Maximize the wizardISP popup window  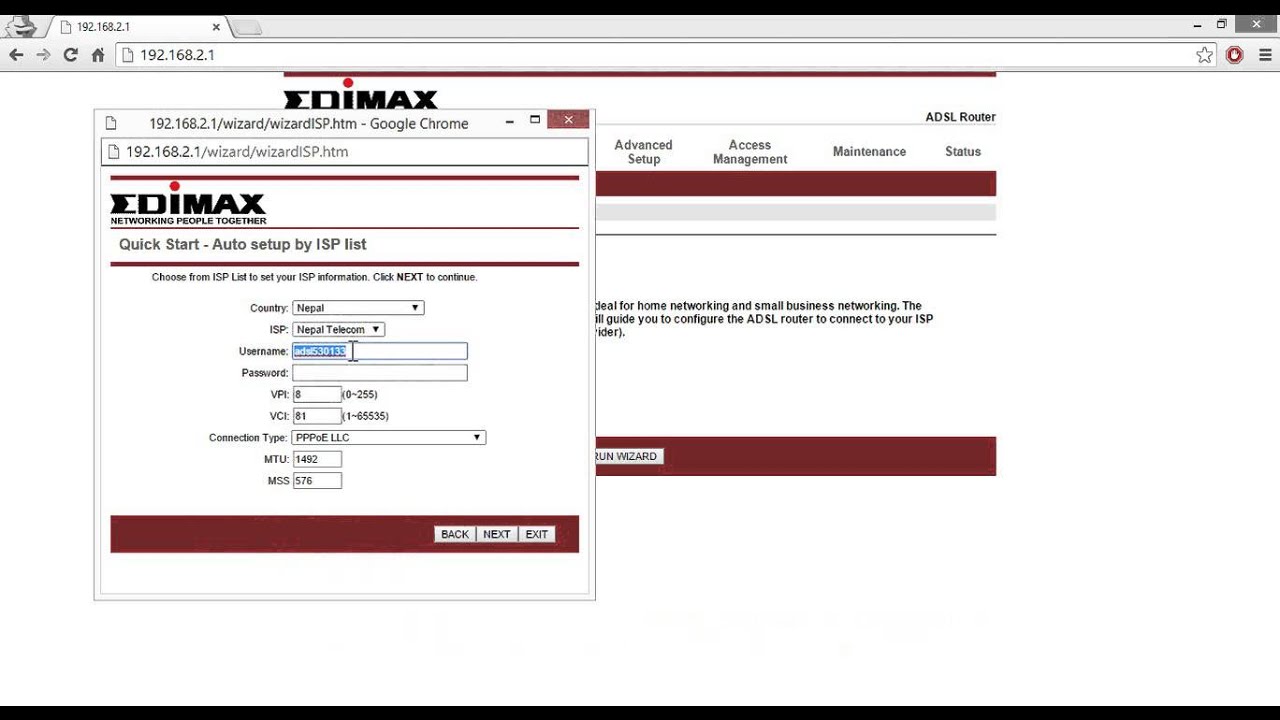pyautogui.click(x=535, y=120)
